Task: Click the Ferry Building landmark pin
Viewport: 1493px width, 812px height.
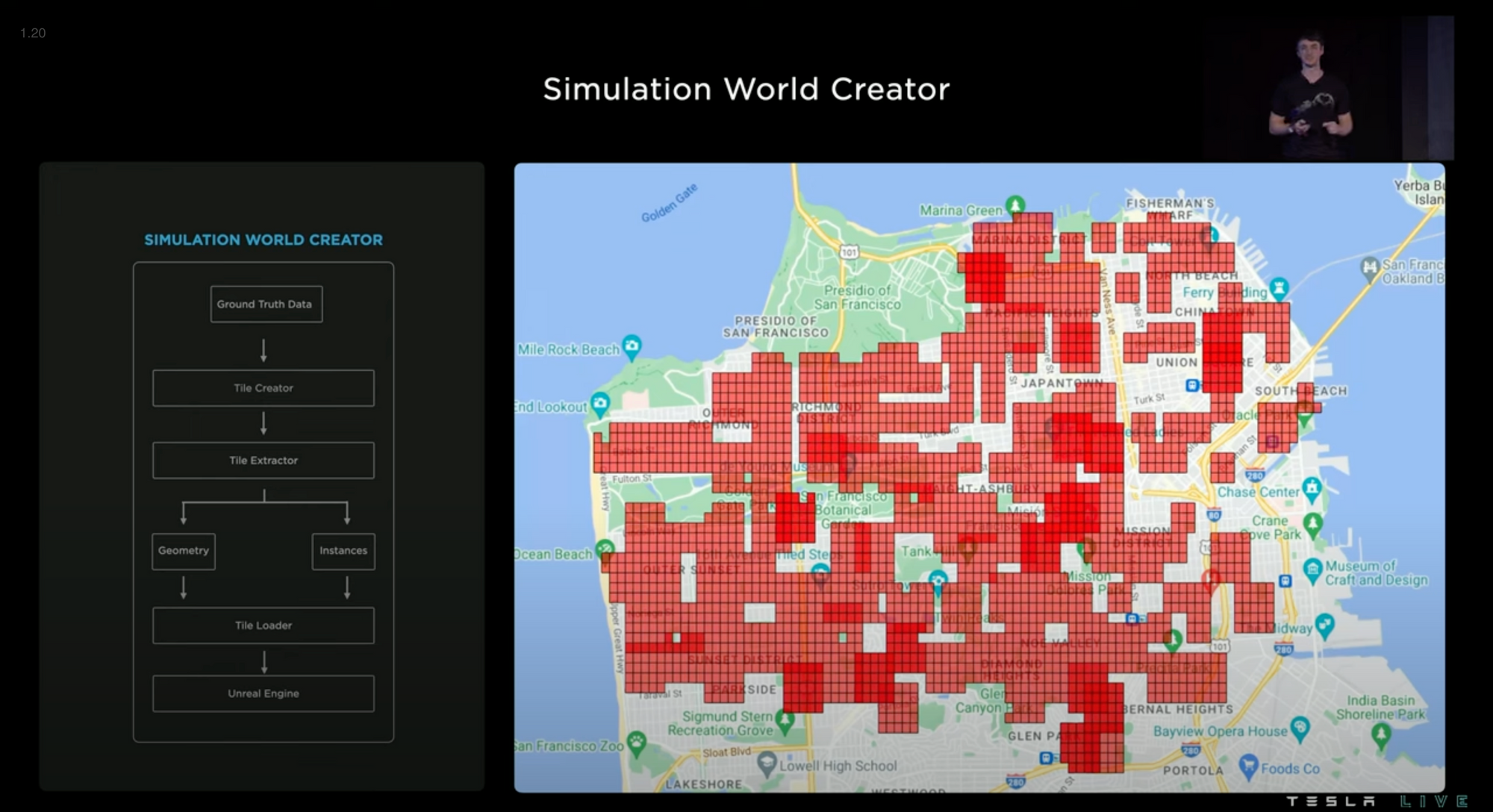Action: [1280, 287]
